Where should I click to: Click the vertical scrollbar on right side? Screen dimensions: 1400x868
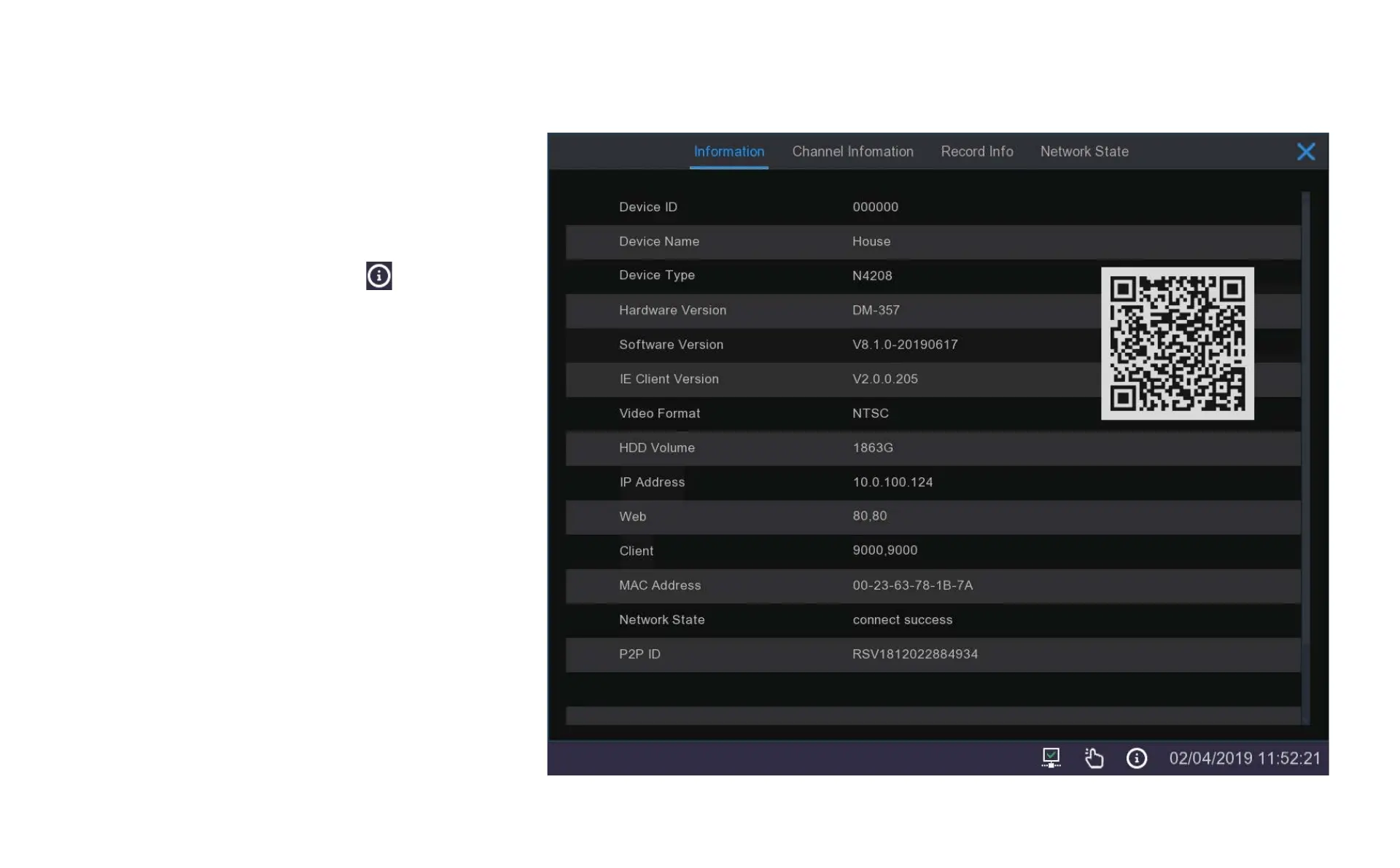(1305, 458)
